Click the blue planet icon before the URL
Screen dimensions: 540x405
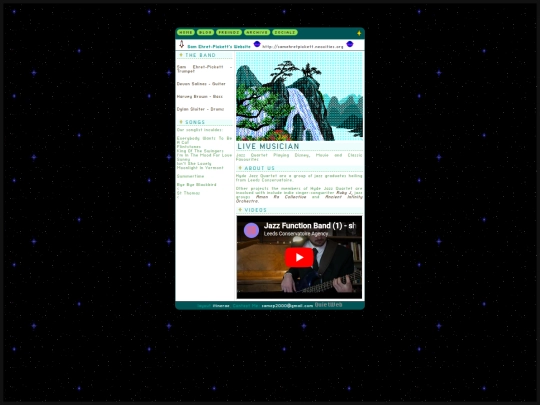click(x=257, y=44)
